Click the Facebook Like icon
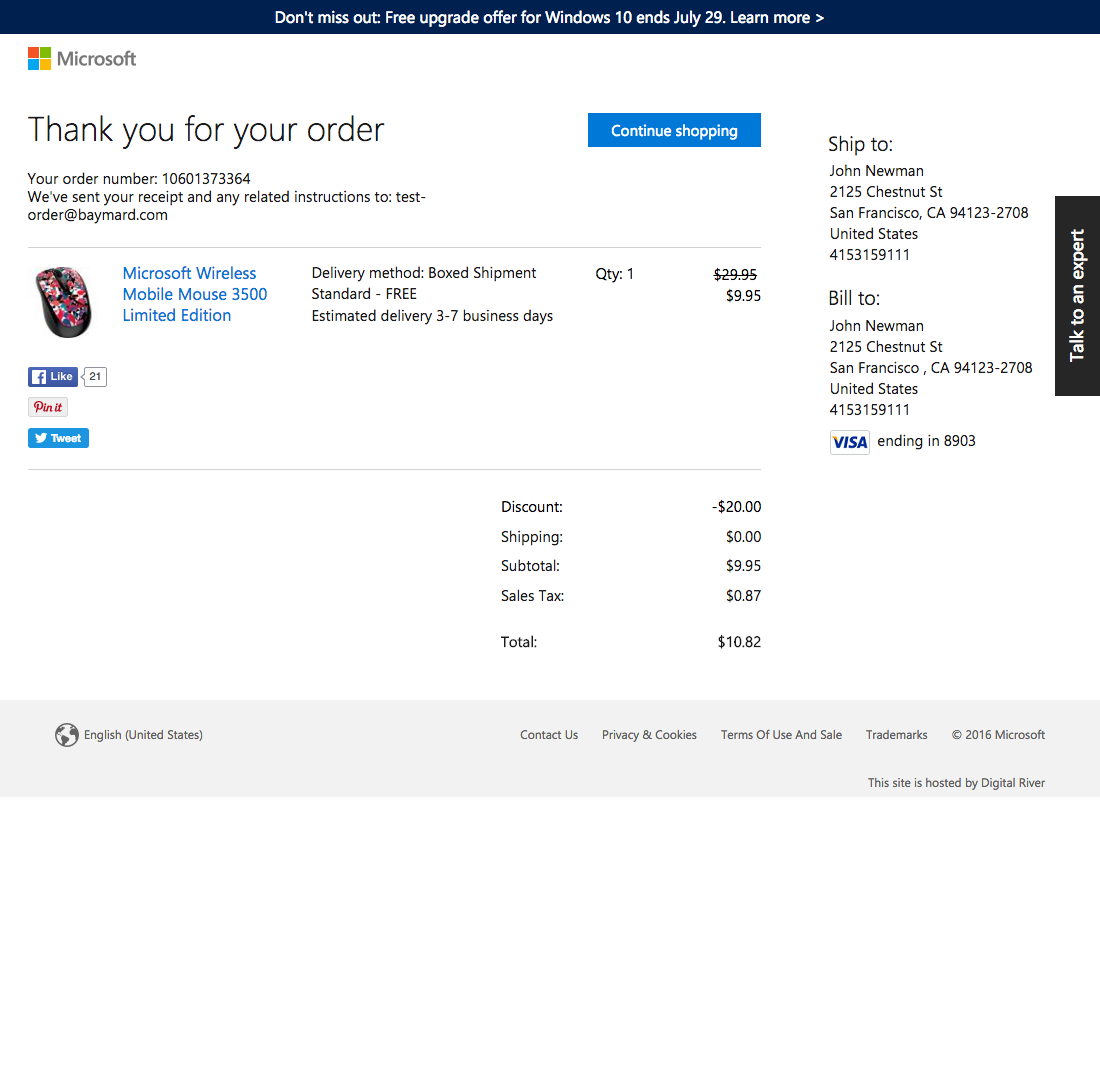1100x1082 pixels. click(40, 376)
